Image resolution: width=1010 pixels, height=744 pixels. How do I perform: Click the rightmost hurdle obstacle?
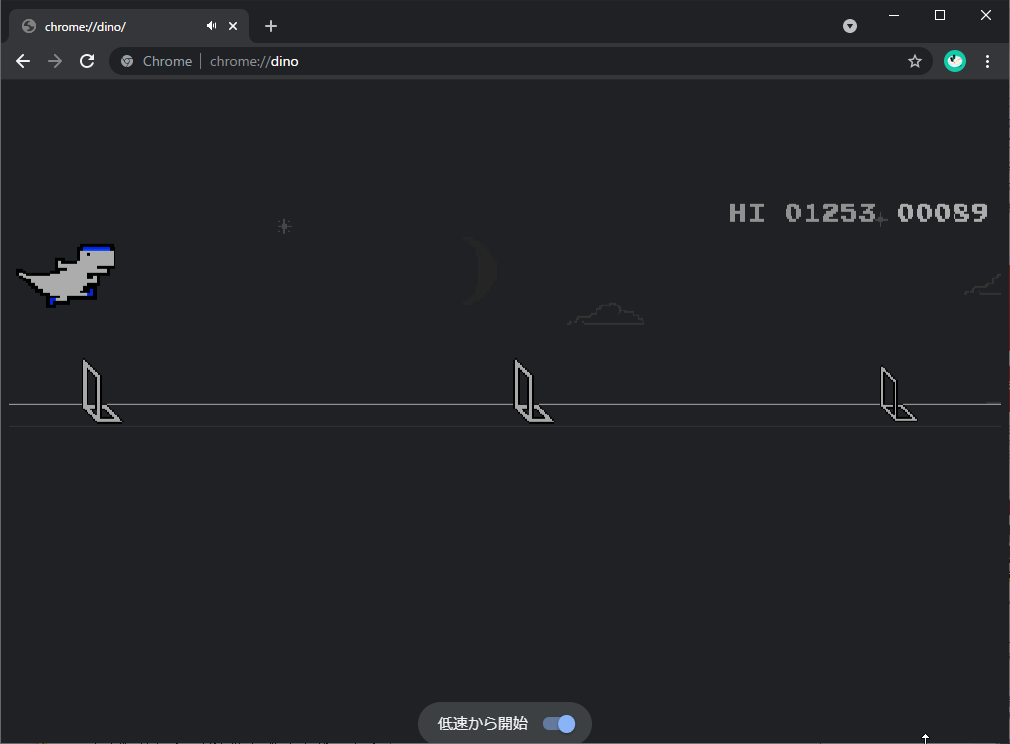pos(898,394)
